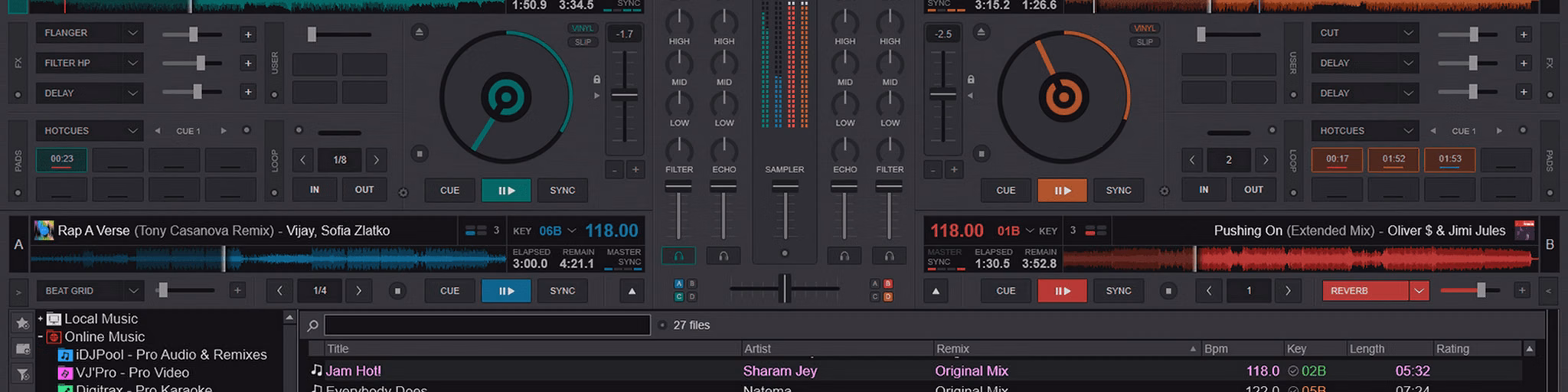Click the stop icon on blue deck A
Image resolution: width=1568 pixels, height=392 pixels.
tap(397, 291)
